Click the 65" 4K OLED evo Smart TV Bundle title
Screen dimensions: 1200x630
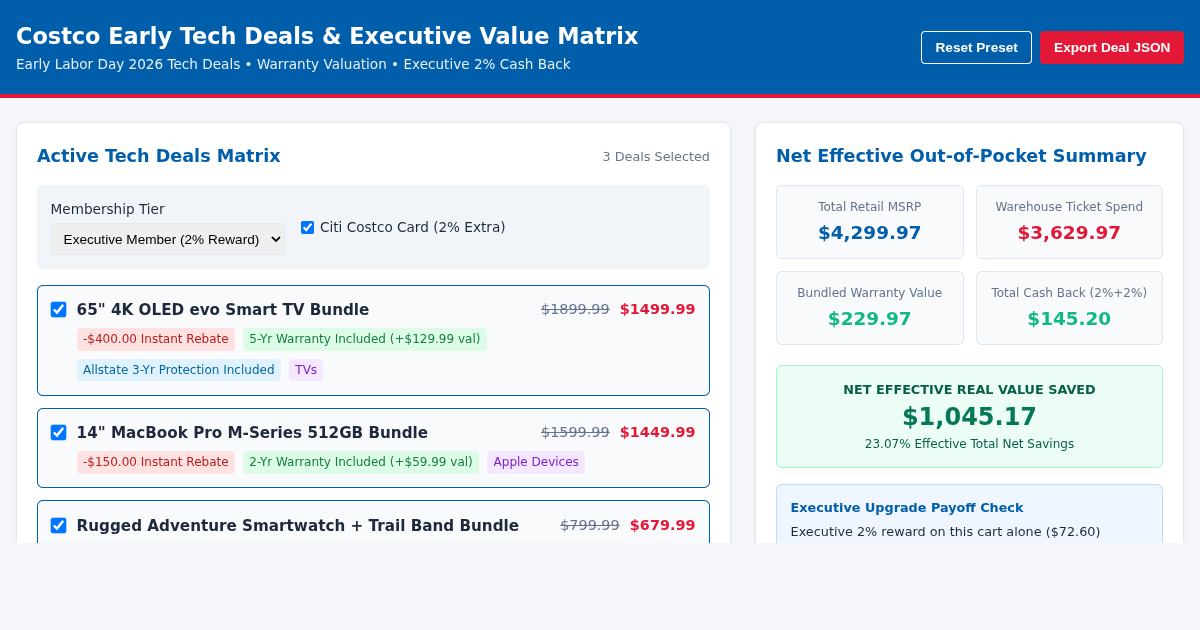223,310
